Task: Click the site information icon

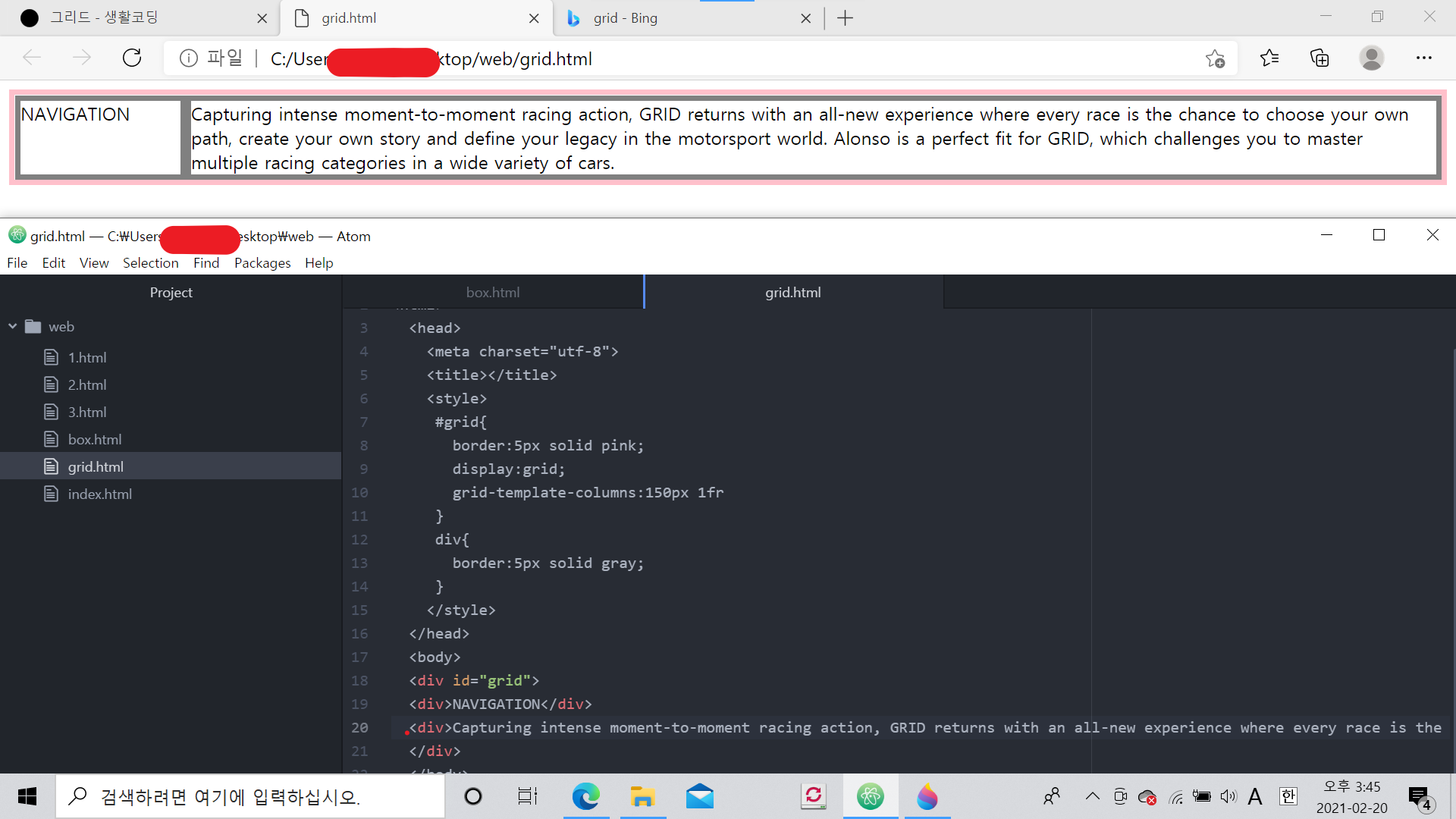Action: [189, 58]
